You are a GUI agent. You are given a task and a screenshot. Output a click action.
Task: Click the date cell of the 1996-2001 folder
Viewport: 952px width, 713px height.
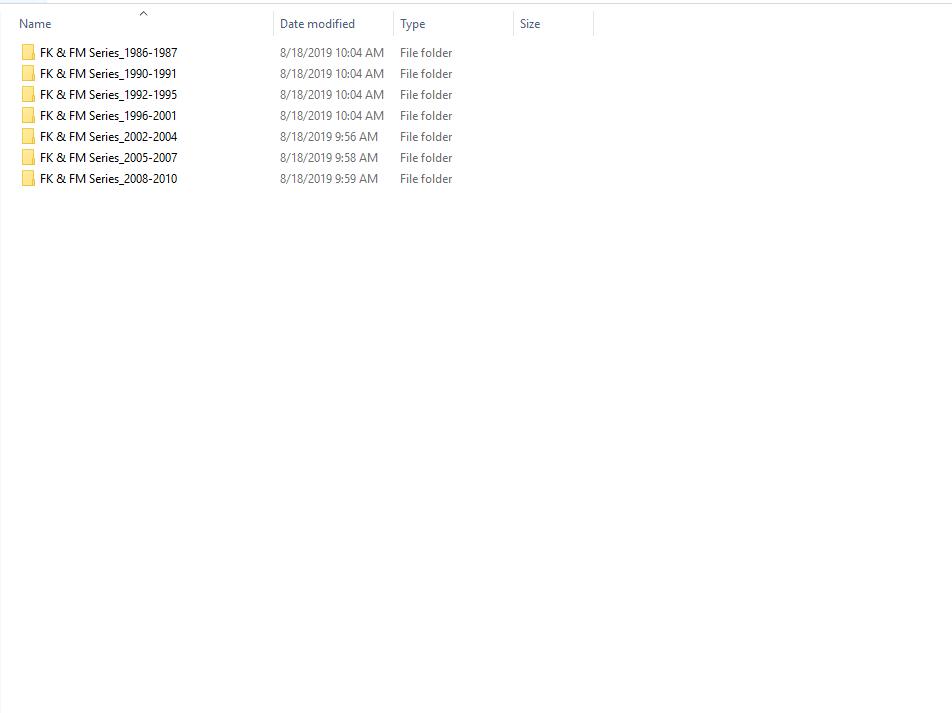(332, 115)
